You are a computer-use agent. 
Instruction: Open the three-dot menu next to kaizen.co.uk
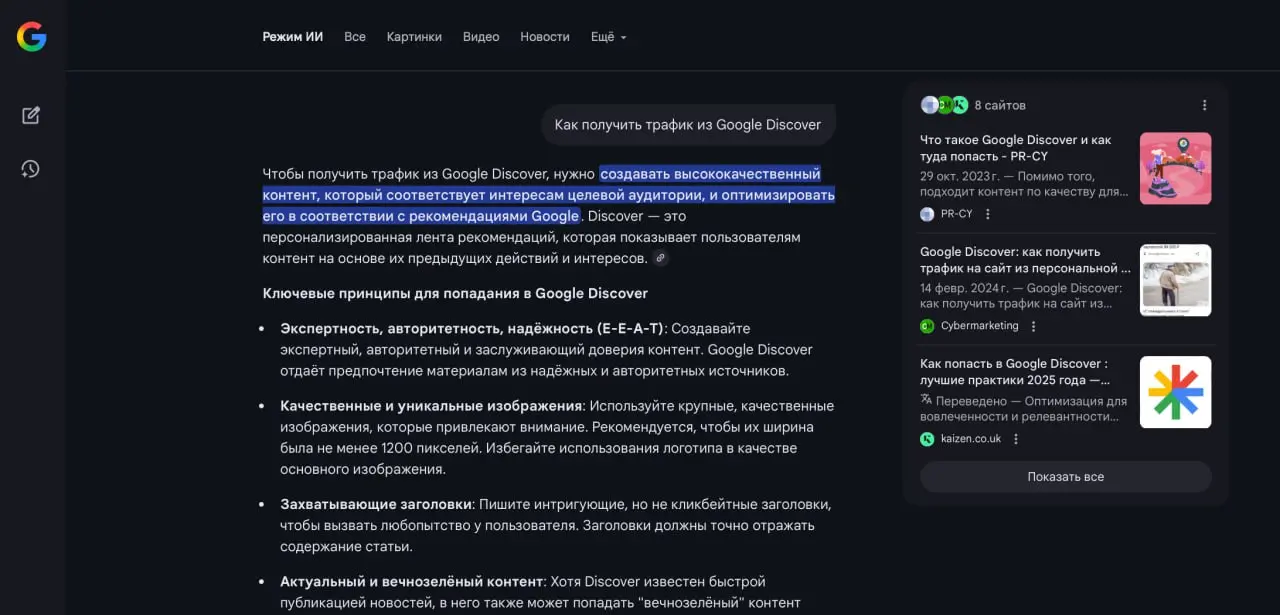pyautogui.click(x=1016, y=439)
